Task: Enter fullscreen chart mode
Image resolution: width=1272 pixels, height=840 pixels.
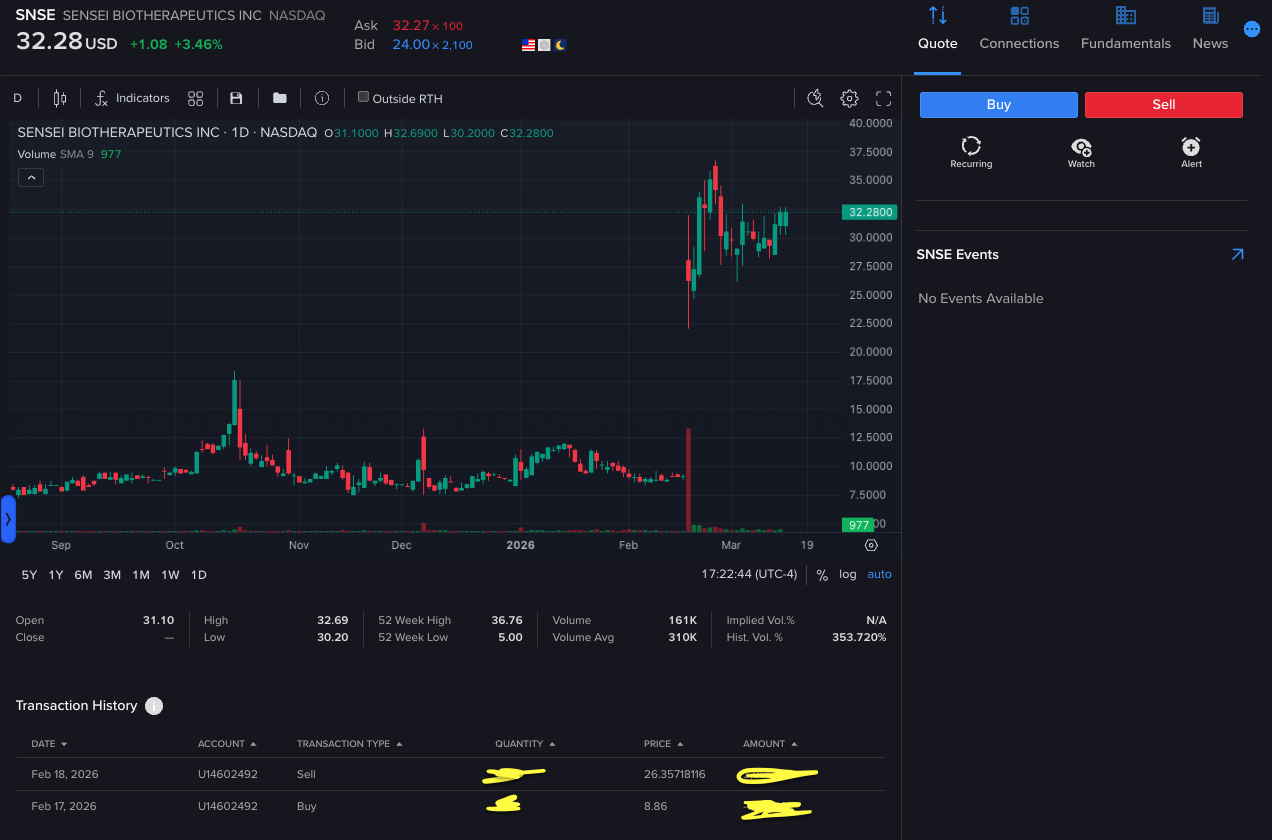Action: point(883,98)
